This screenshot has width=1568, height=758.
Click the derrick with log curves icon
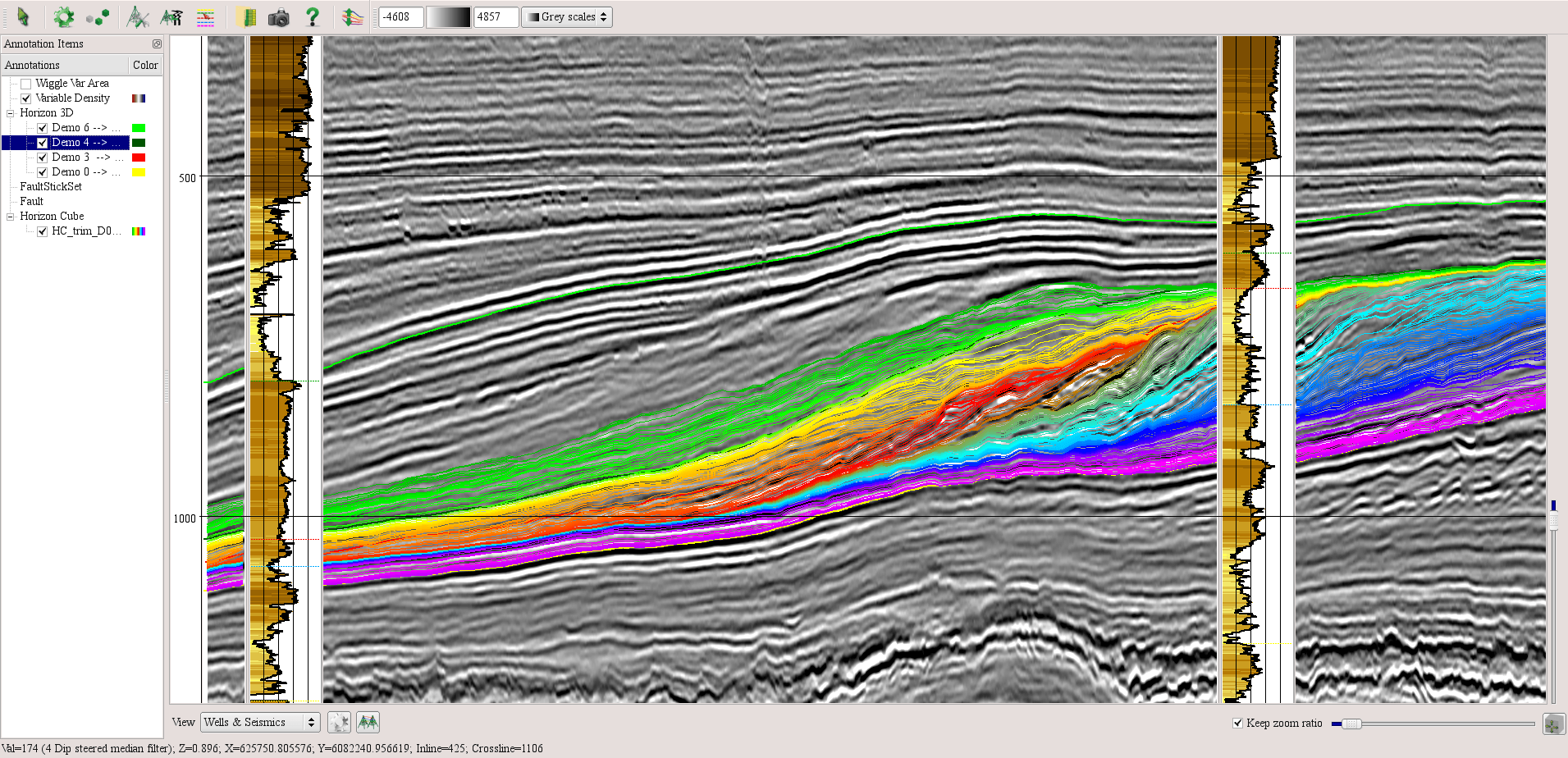pyautogui.click(x=171, y=16)
